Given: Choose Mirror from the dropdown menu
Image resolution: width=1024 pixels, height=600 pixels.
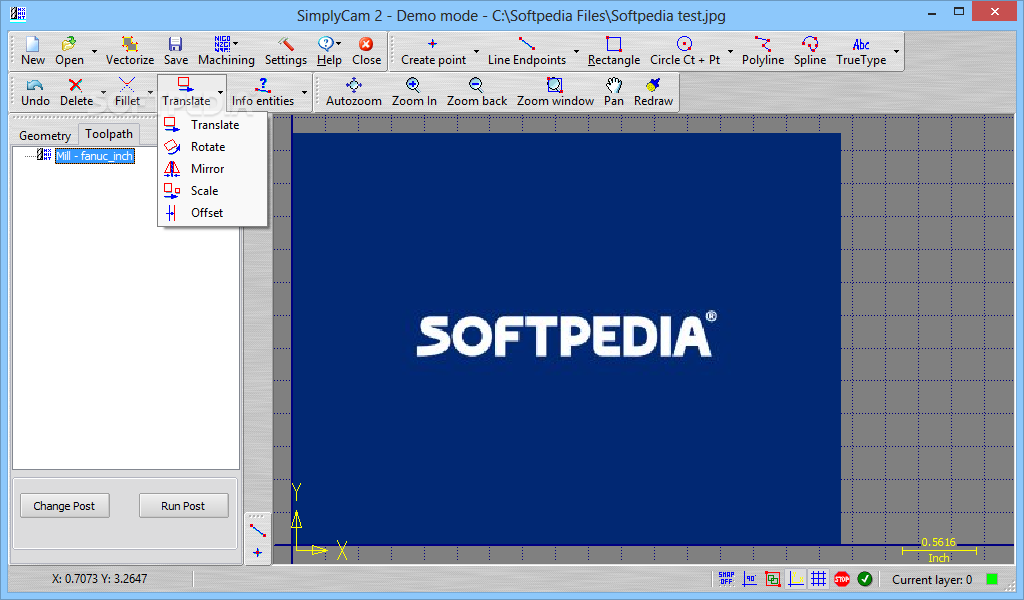Looking at the screenshot, I should [212, 169].
